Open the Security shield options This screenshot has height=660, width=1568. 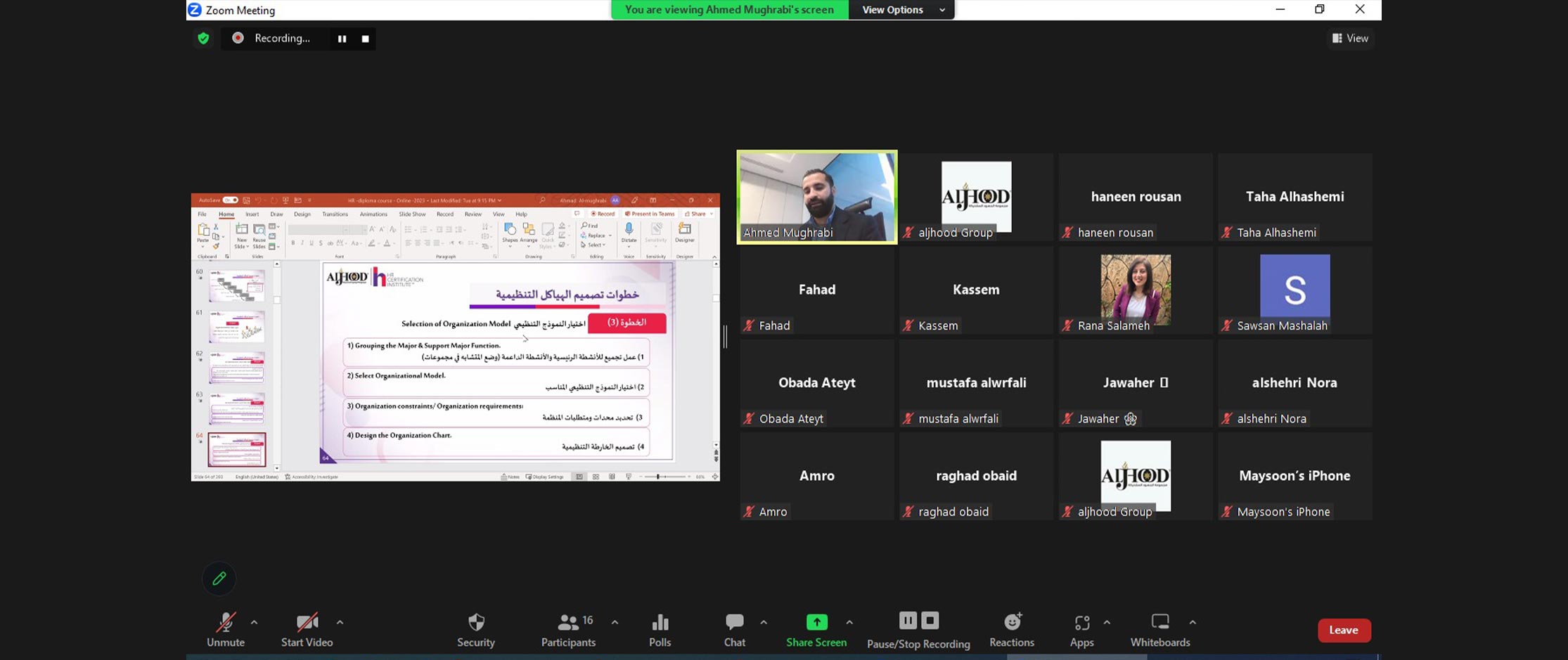pos(476,630)
